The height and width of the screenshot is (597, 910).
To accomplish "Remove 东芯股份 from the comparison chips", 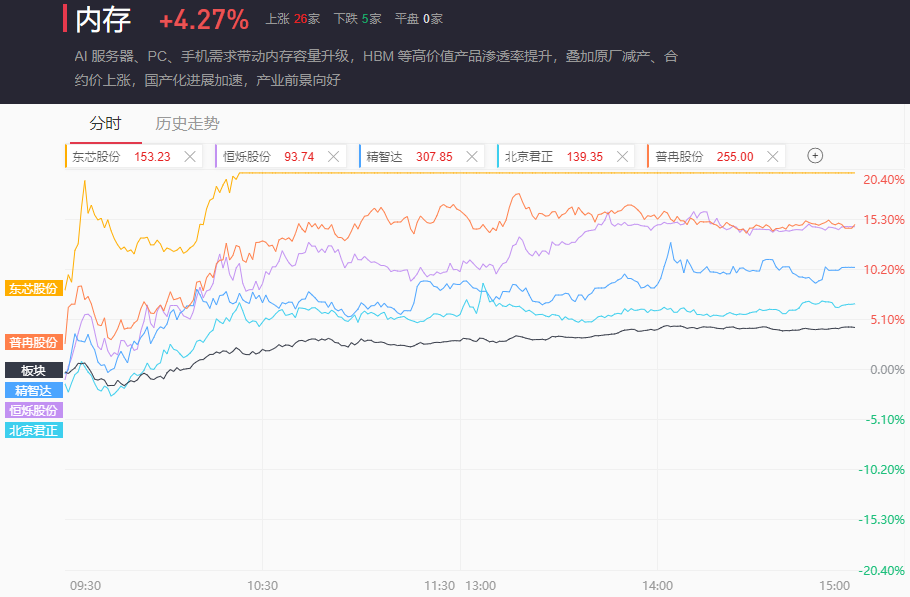I will pos(190,156).
